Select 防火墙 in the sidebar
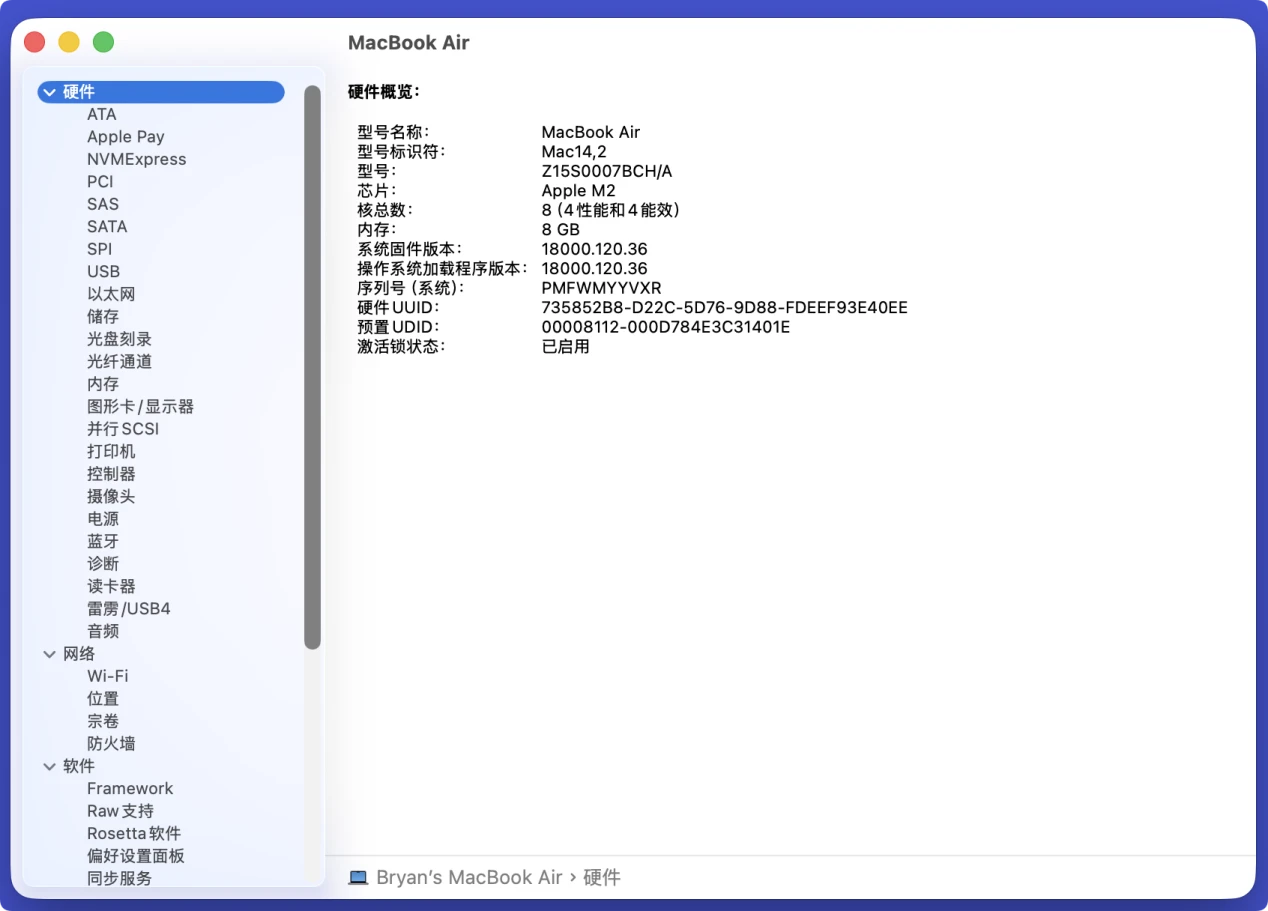This screenshot has width=1268, height=911. pyautogui.click(x=111, y=744)
